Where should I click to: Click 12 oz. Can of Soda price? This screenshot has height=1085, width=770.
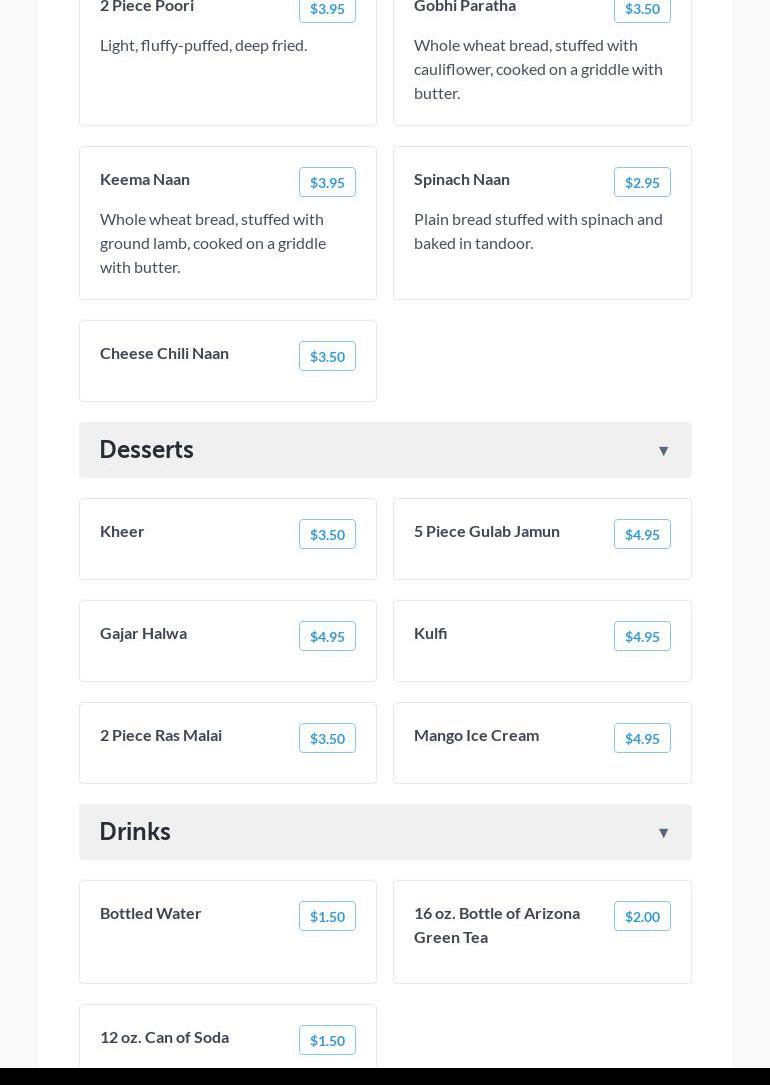(327, 1040)
